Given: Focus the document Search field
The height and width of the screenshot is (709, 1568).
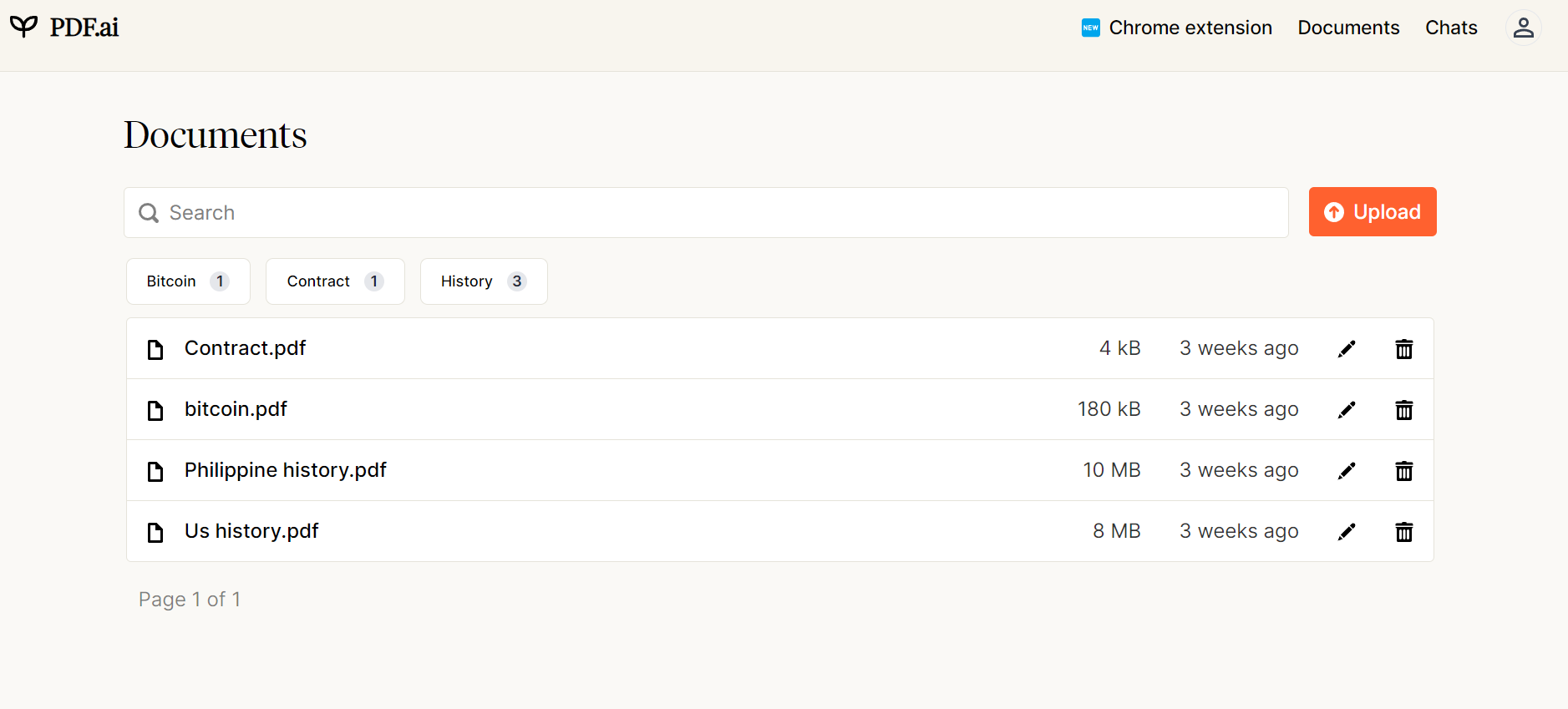Looking at the screenshot, I should pos(706,213).
